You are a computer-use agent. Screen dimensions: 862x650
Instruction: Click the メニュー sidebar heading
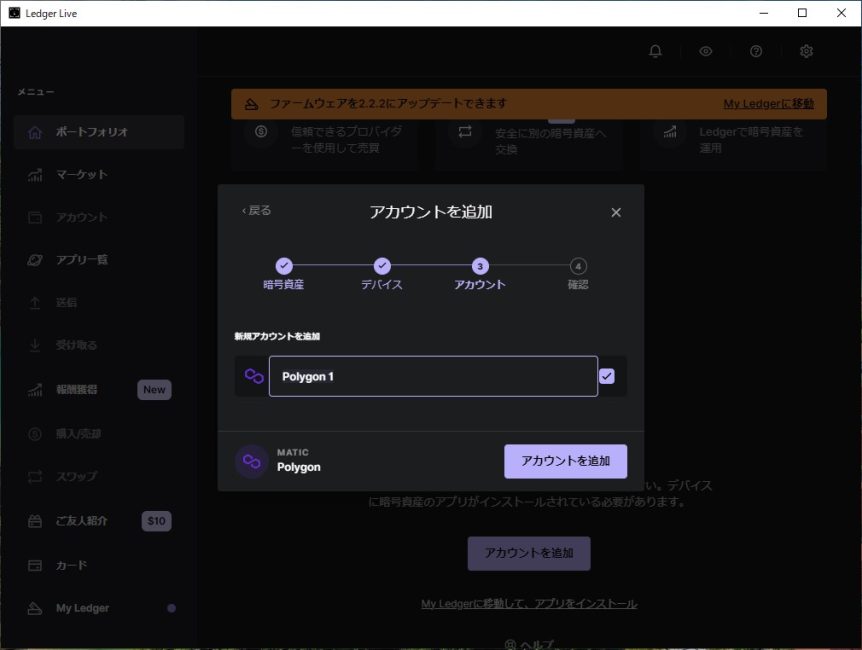click(36, 92)
